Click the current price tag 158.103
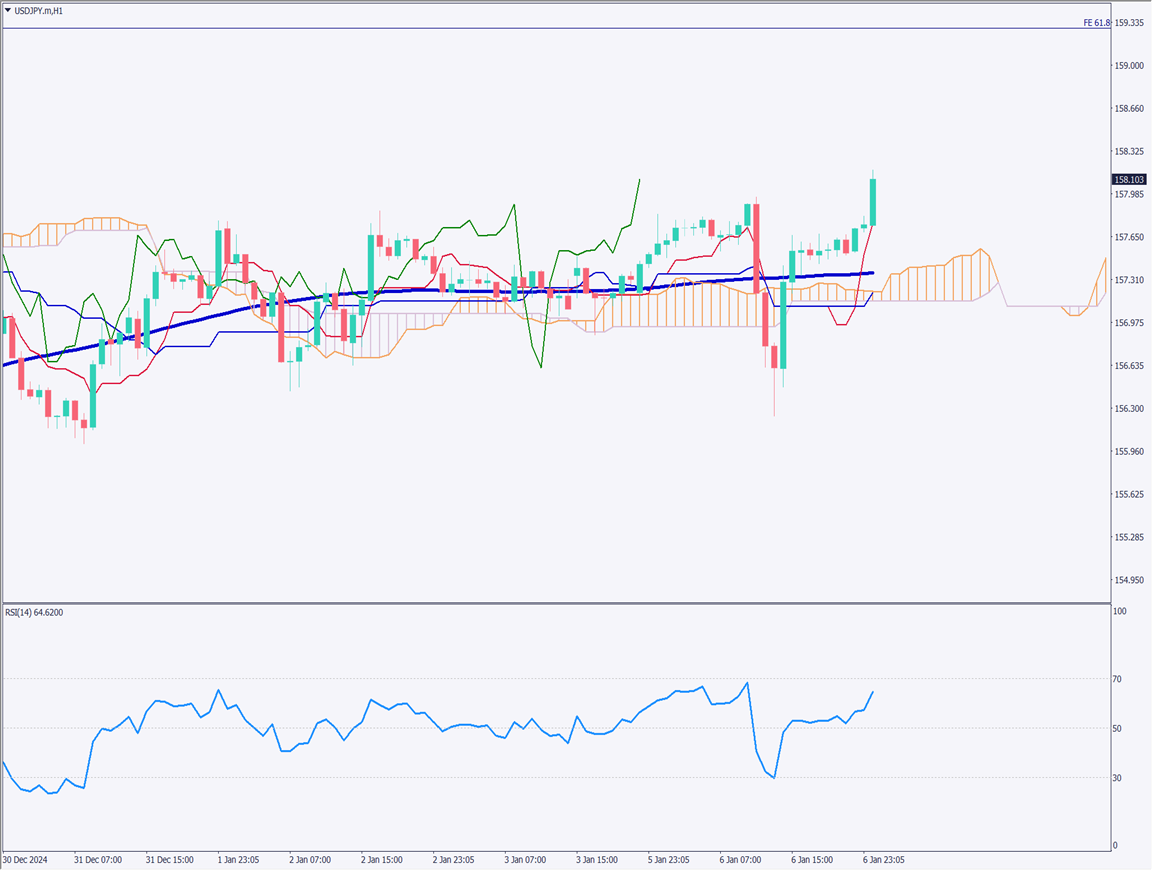The width and height of the screenshot is (1152, 870). 1128,180
